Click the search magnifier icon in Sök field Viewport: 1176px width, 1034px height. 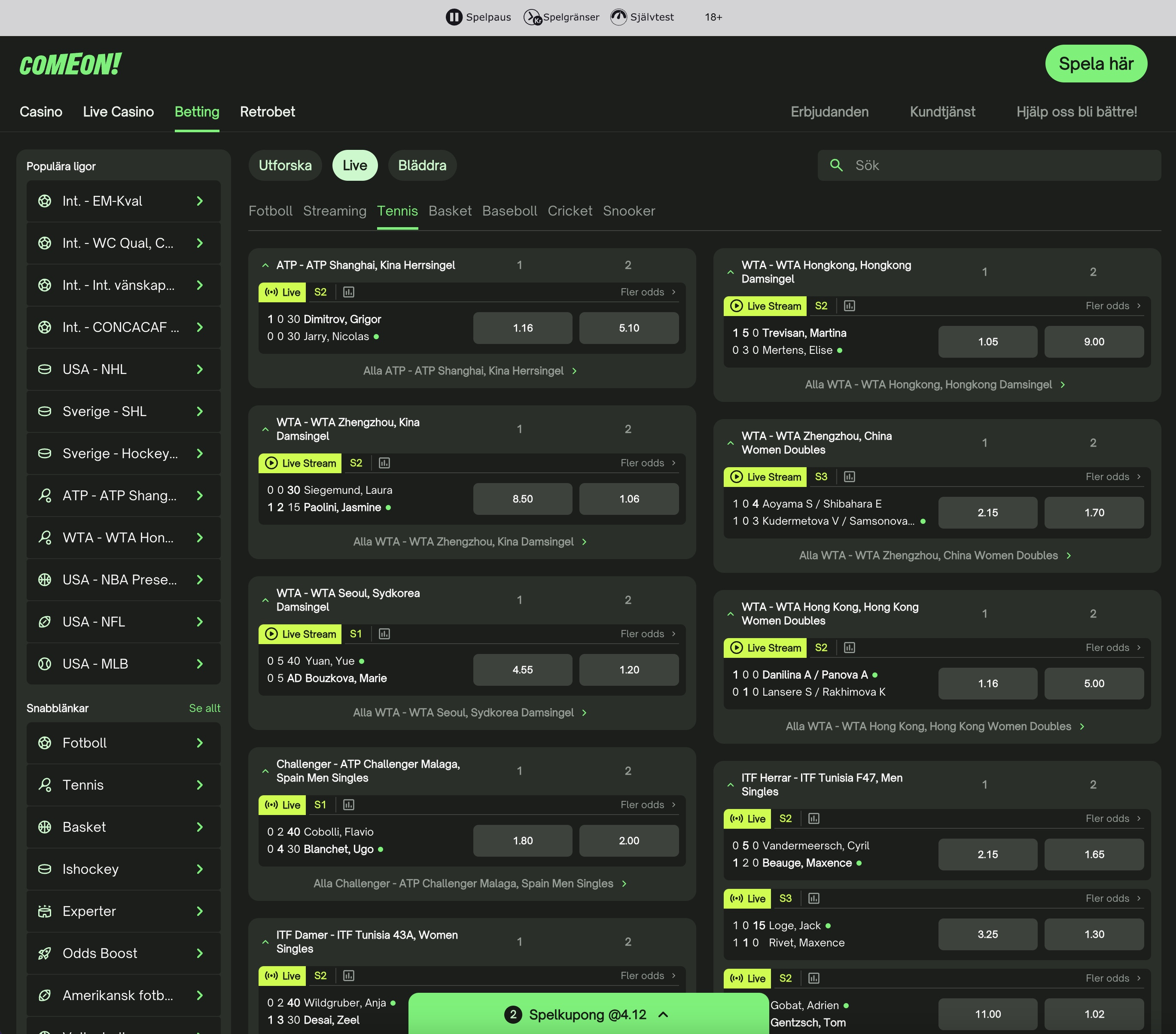[837, 166]
